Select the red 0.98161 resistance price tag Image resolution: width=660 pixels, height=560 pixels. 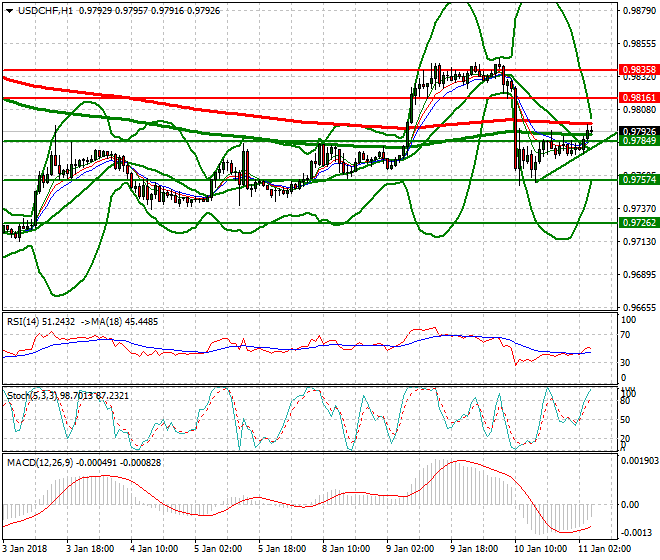[639, 98]
